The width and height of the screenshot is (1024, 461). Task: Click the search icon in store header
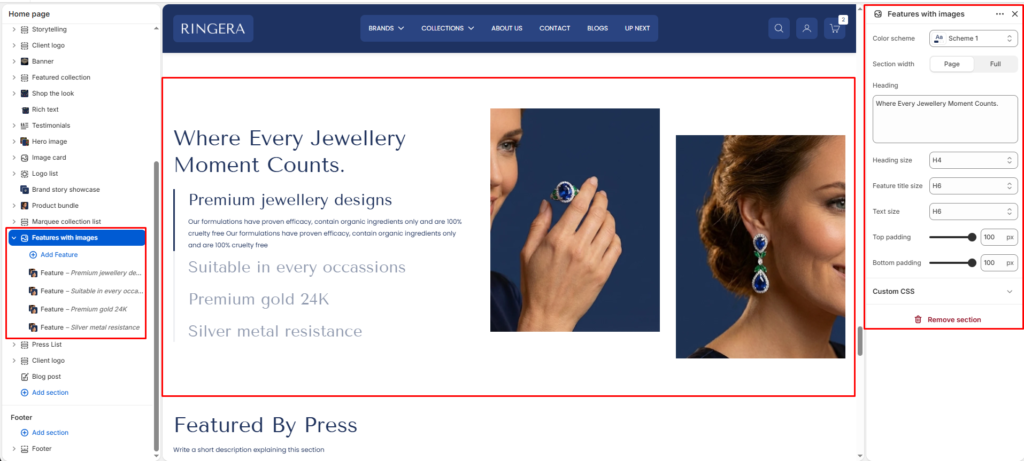(778, 29)
